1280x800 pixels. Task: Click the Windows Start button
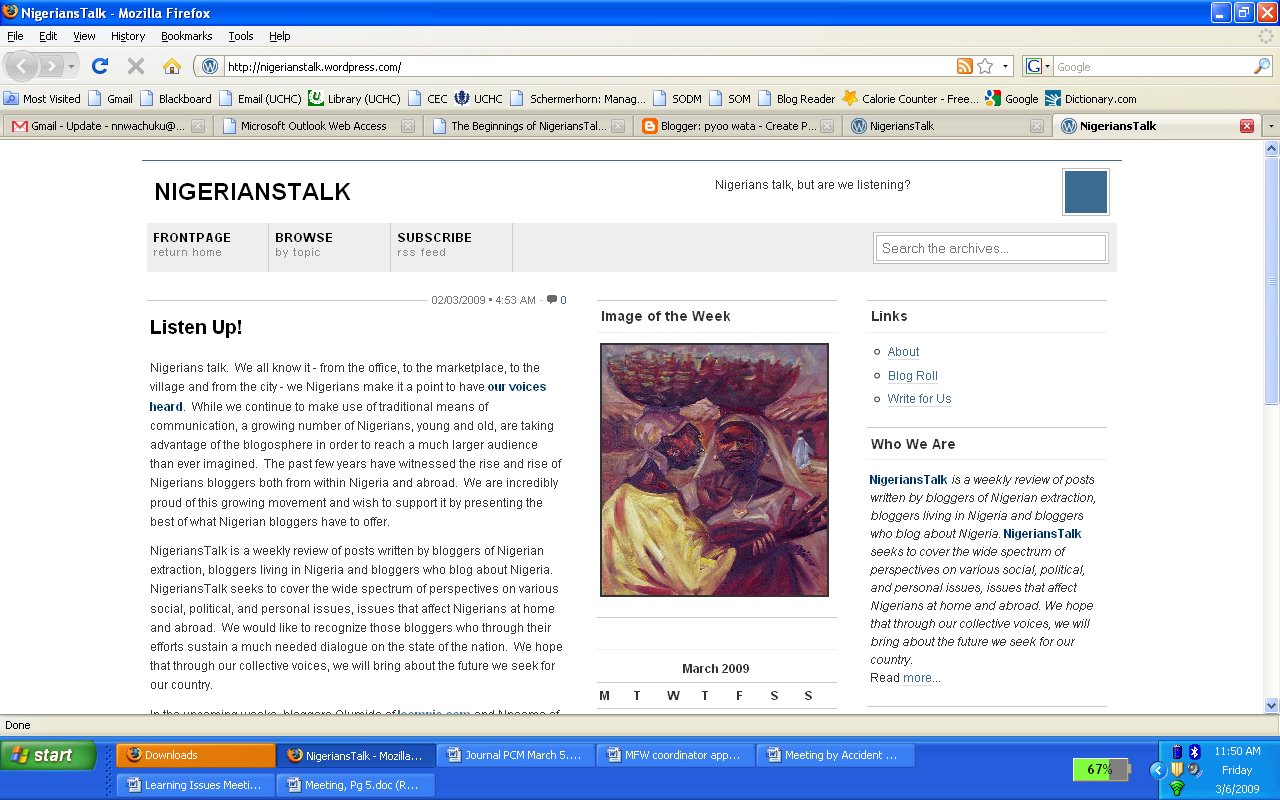pos(48,755)
